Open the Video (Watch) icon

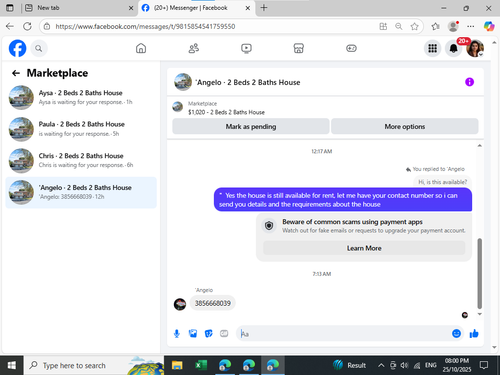pos(246,48)
